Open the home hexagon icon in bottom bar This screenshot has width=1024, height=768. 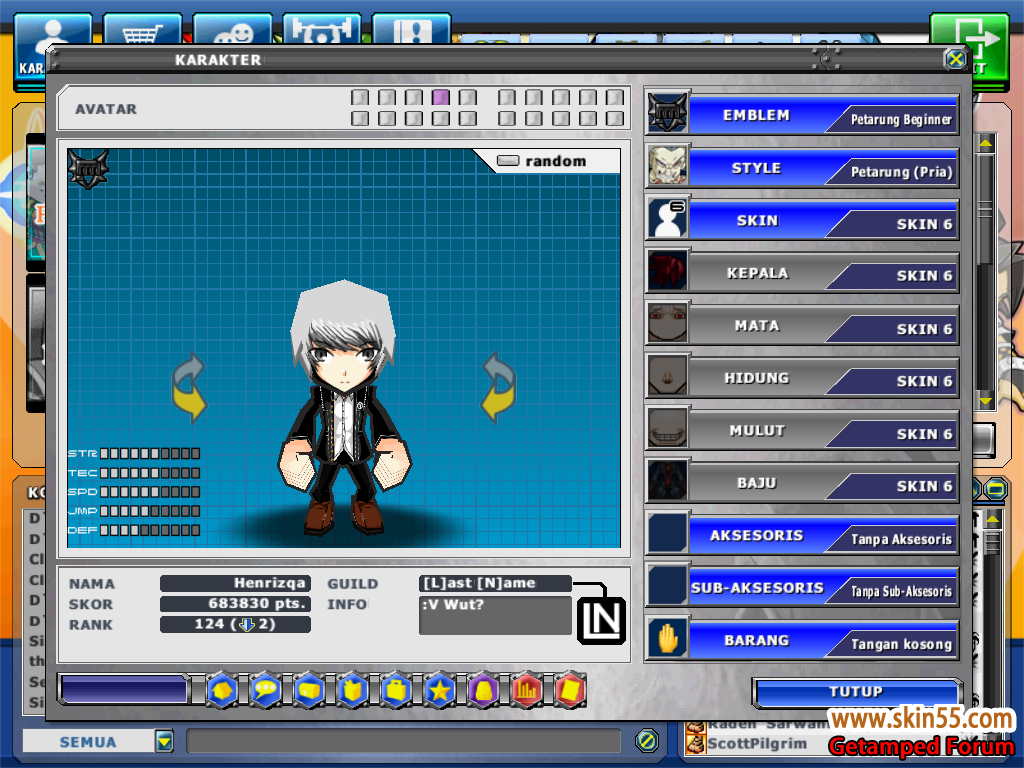tap(222, 690)
